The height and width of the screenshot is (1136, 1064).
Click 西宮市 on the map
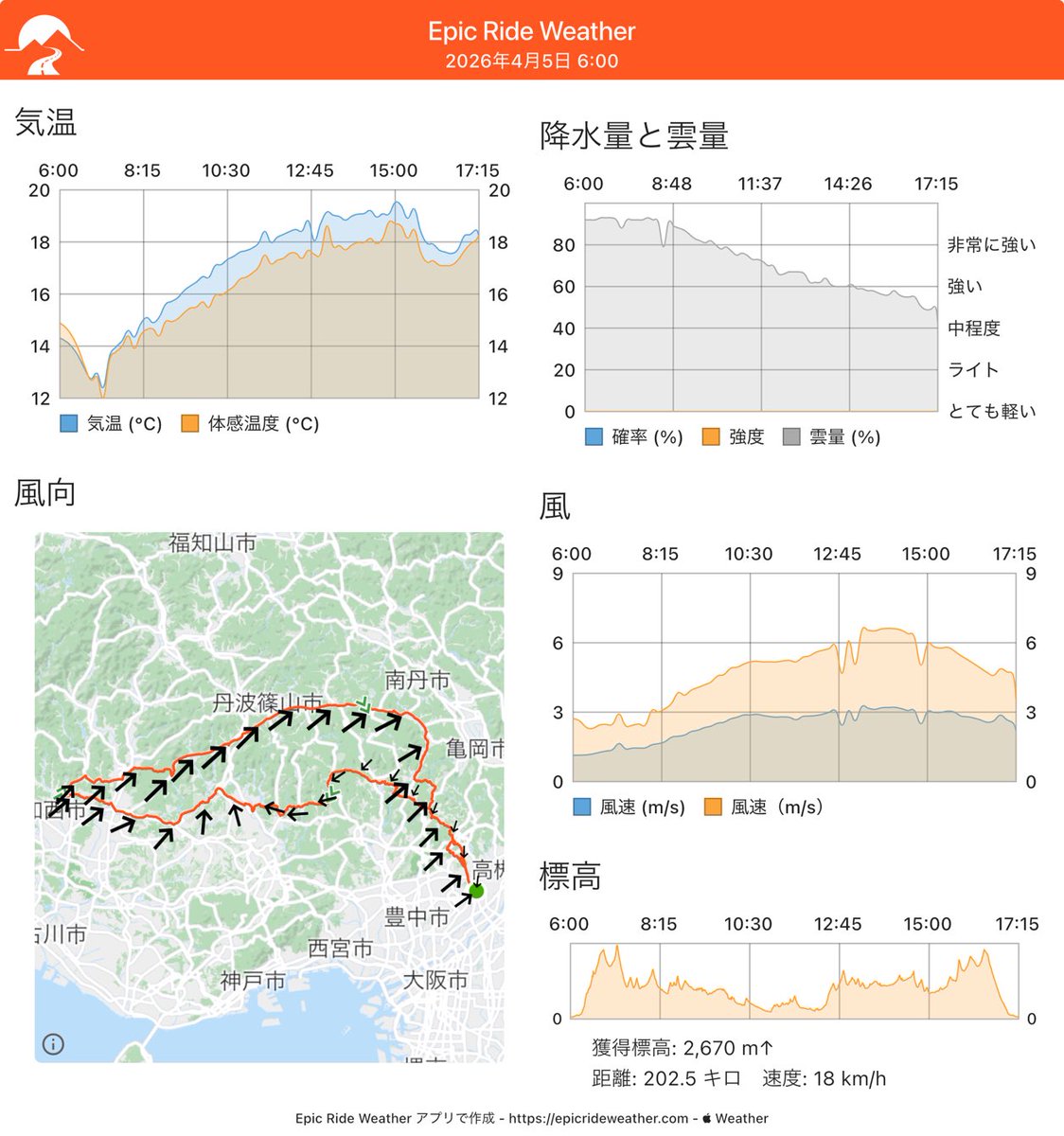(341, 949)
